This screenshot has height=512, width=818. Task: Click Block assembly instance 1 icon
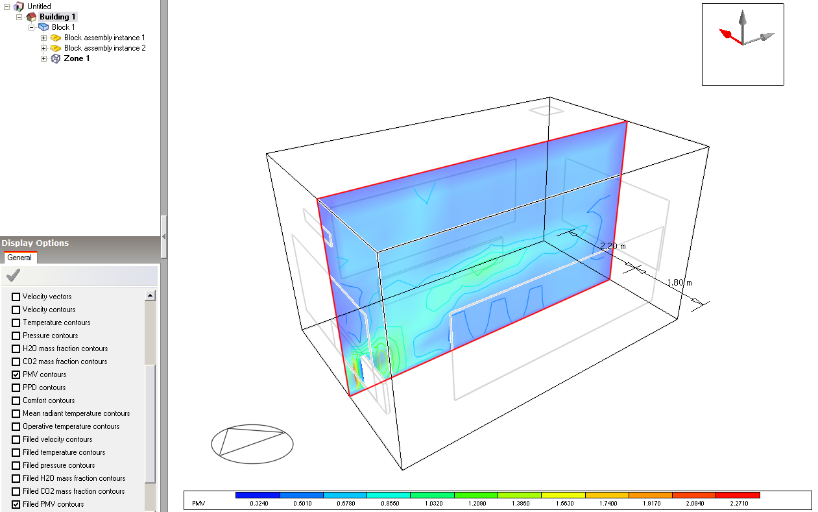pos(56,38)
